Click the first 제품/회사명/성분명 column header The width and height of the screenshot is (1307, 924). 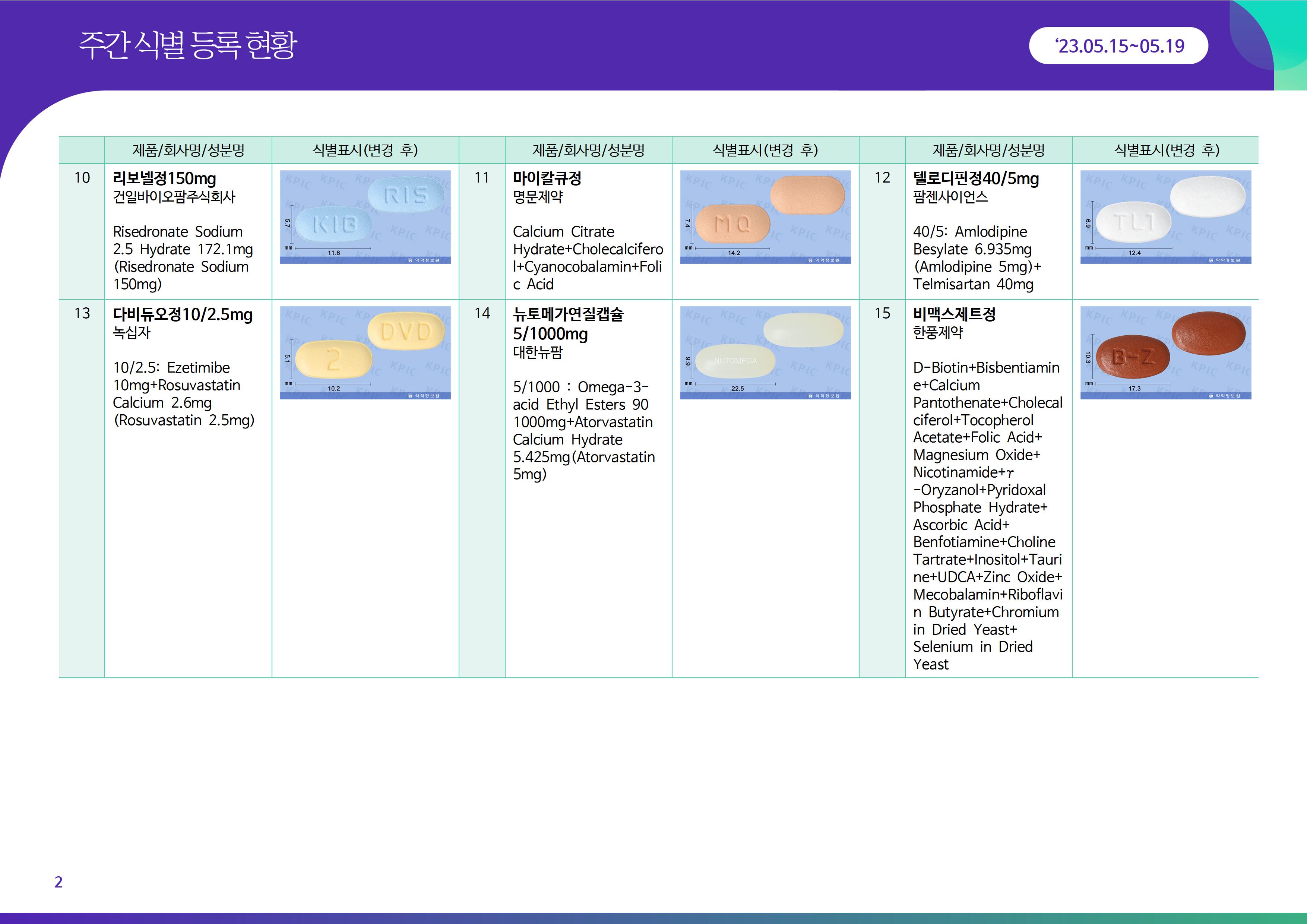189,150
